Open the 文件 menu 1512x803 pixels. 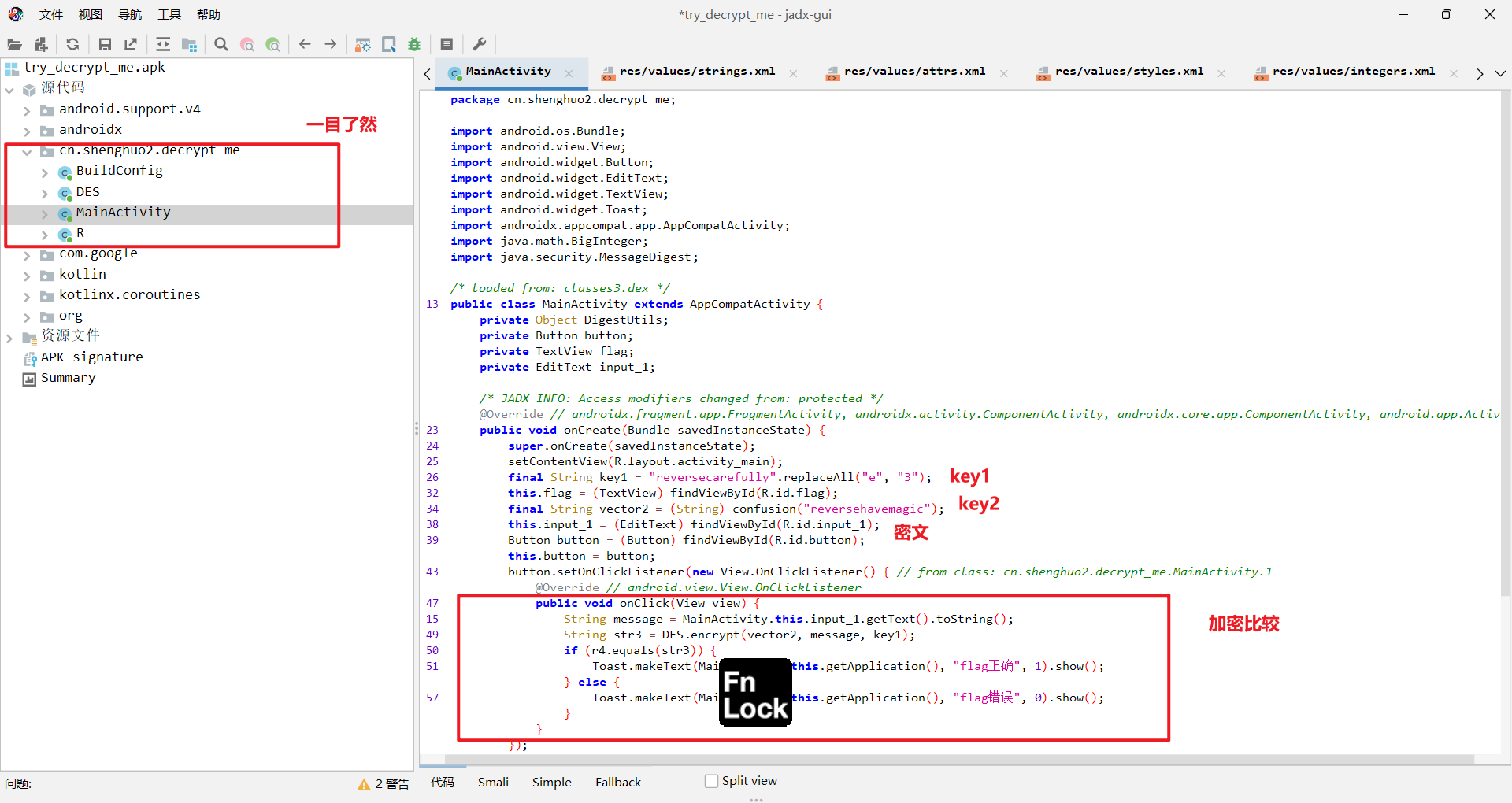click(x=51, y=14)
